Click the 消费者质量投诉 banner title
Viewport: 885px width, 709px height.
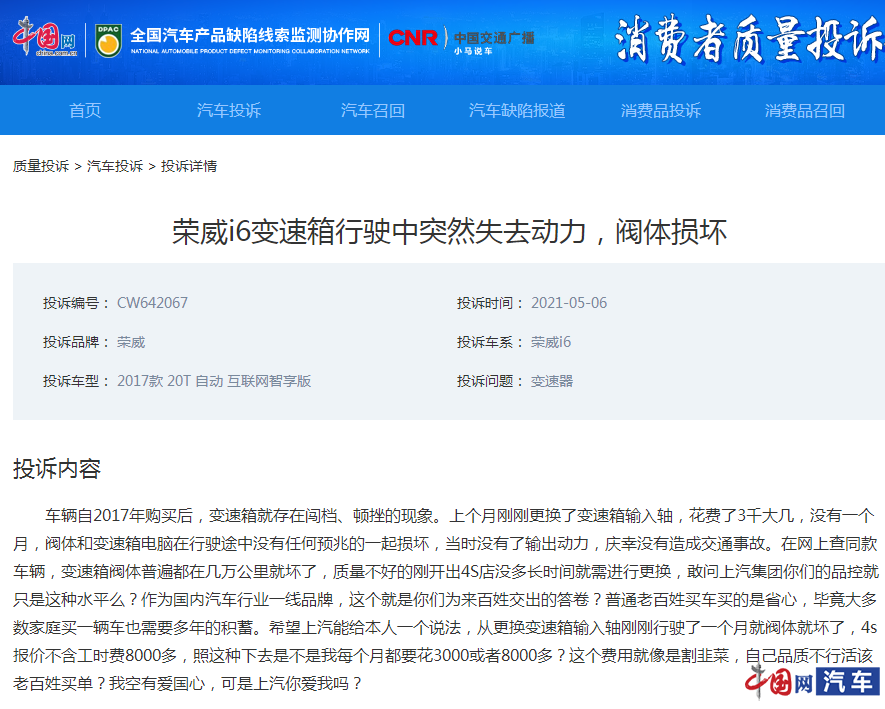748,40
